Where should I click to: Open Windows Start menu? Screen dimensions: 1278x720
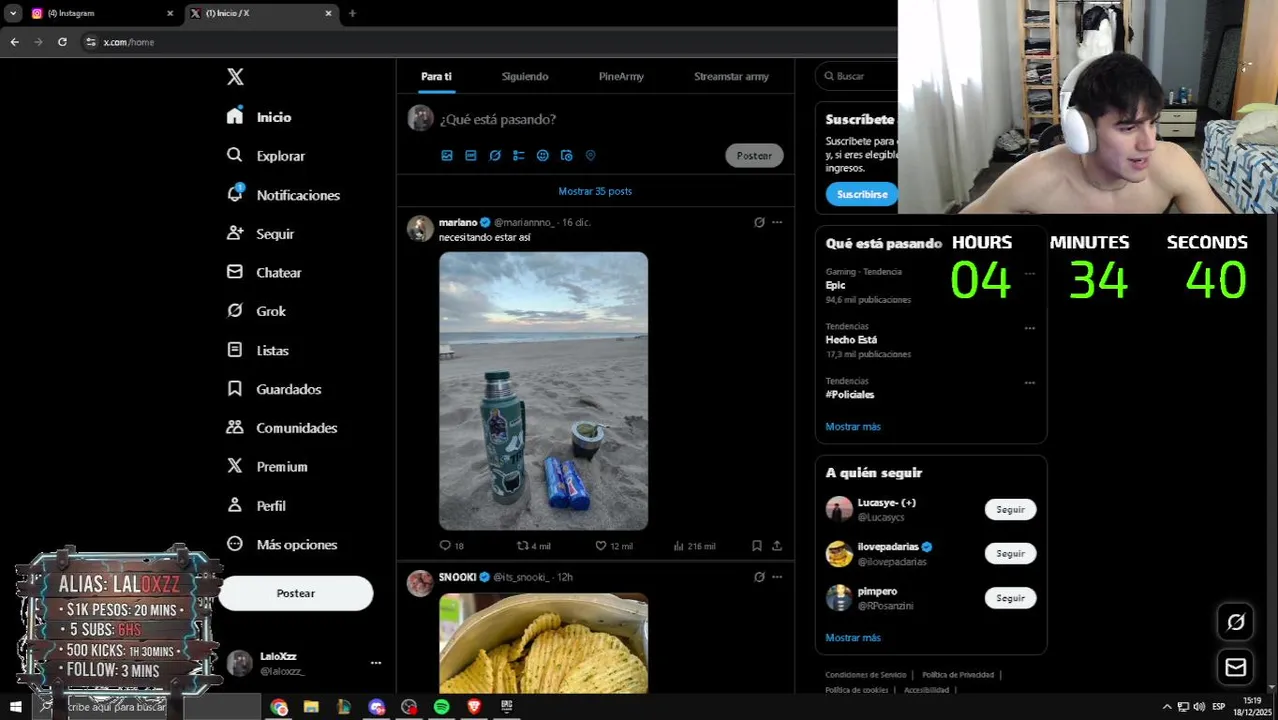(x=15, y=707)
